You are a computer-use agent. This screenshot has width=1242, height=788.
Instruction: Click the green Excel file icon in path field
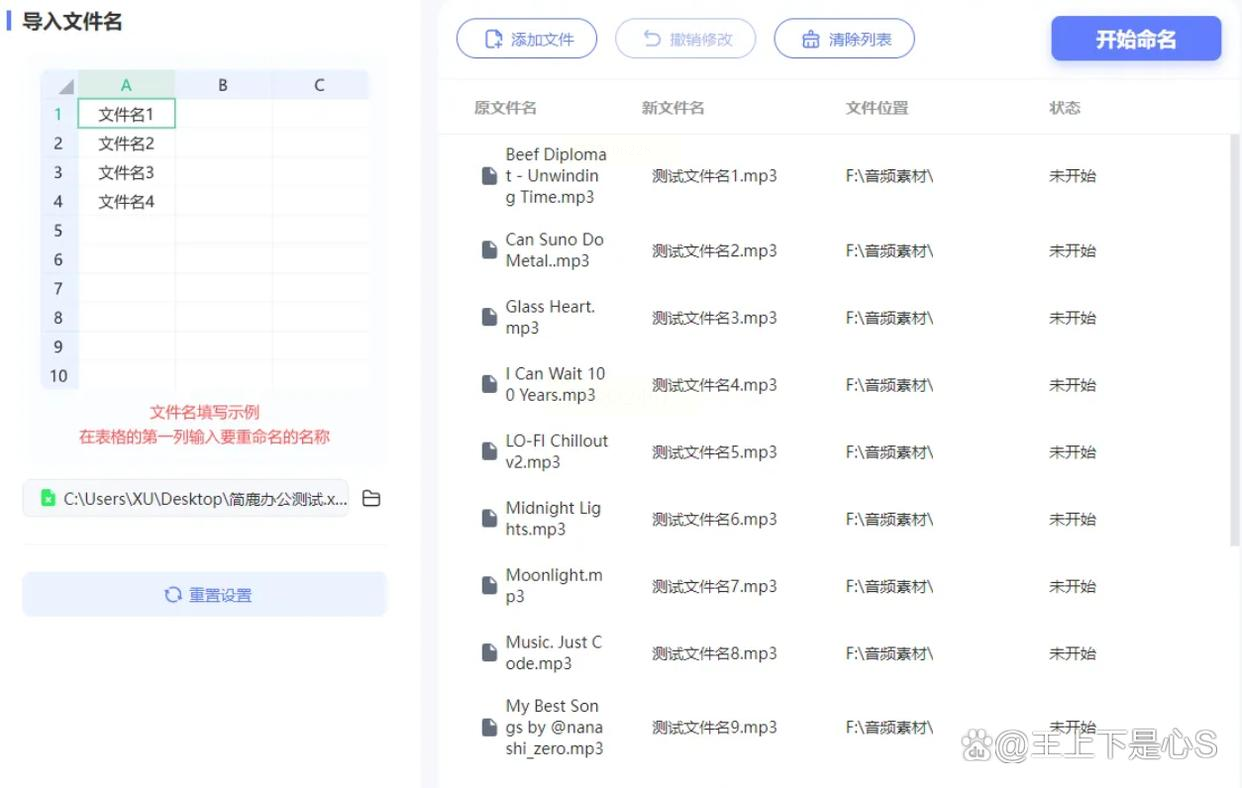[47, 498]
